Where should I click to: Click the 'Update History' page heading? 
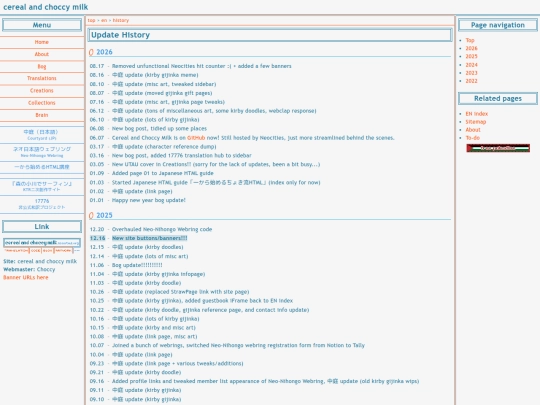[121, 35]
